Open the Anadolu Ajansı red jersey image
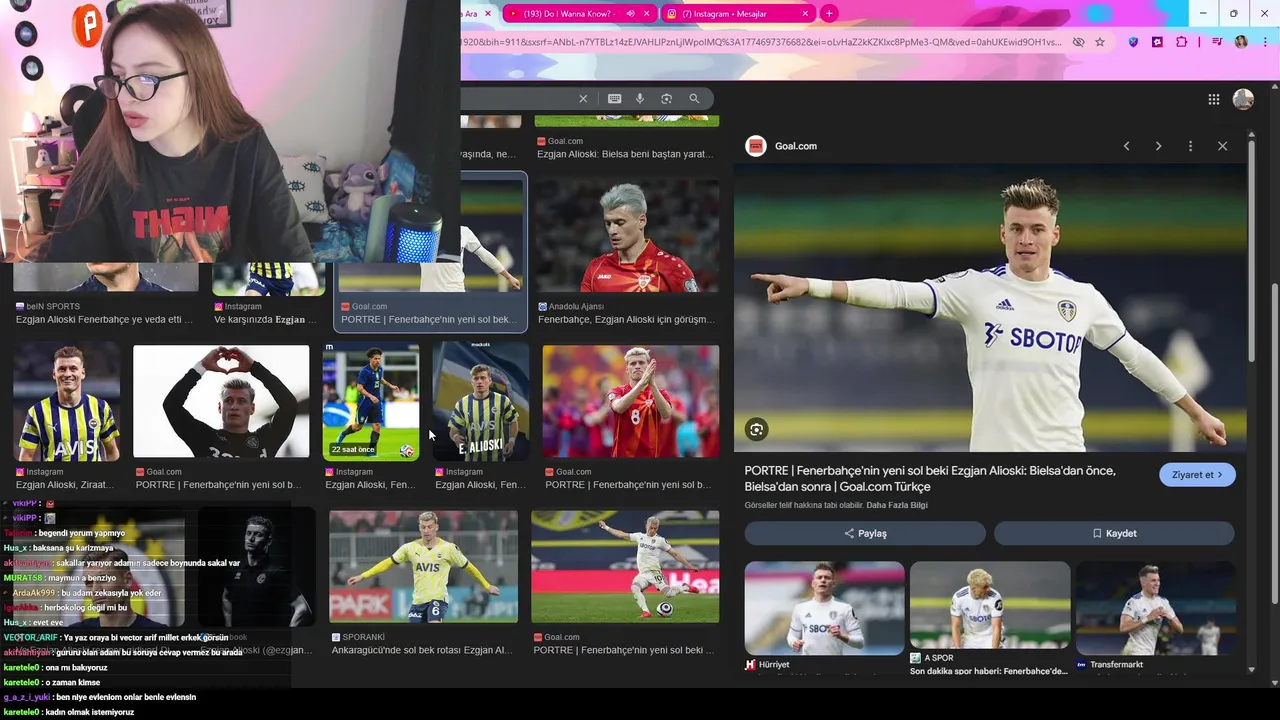Image resolution: width=1280 pixels, height=720 pixels. coord(627,236)
